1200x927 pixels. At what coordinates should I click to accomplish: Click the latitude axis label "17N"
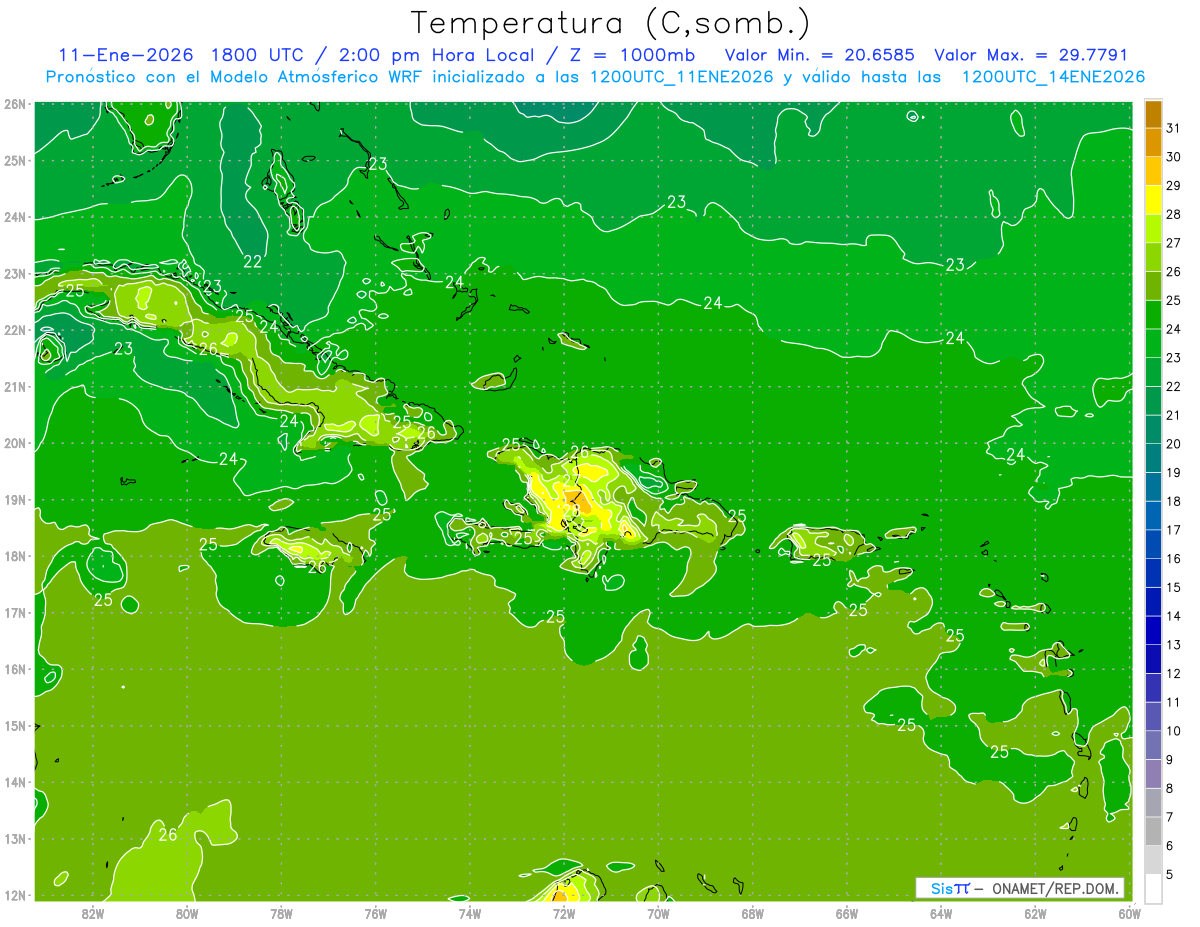click(x=15, y=613)
